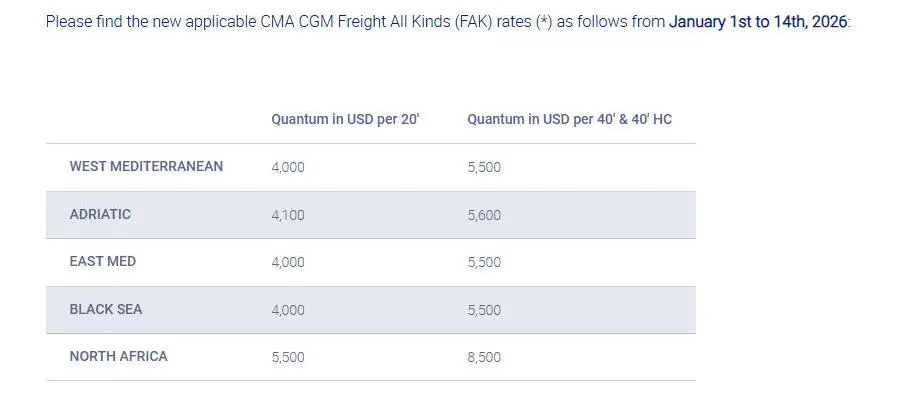
Task: Select the Adriatic 4,100 rate cell
Action: [288, 215]
